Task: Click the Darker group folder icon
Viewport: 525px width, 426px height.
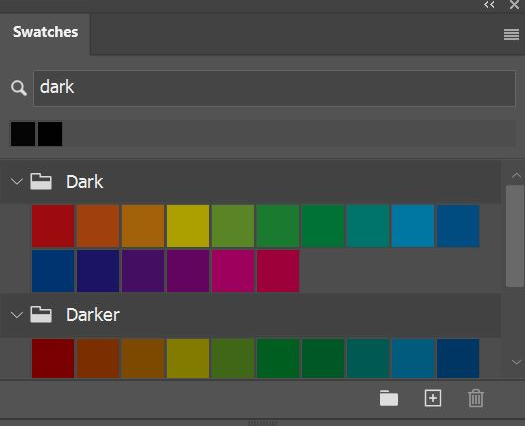Action: (x=41, y=315)
